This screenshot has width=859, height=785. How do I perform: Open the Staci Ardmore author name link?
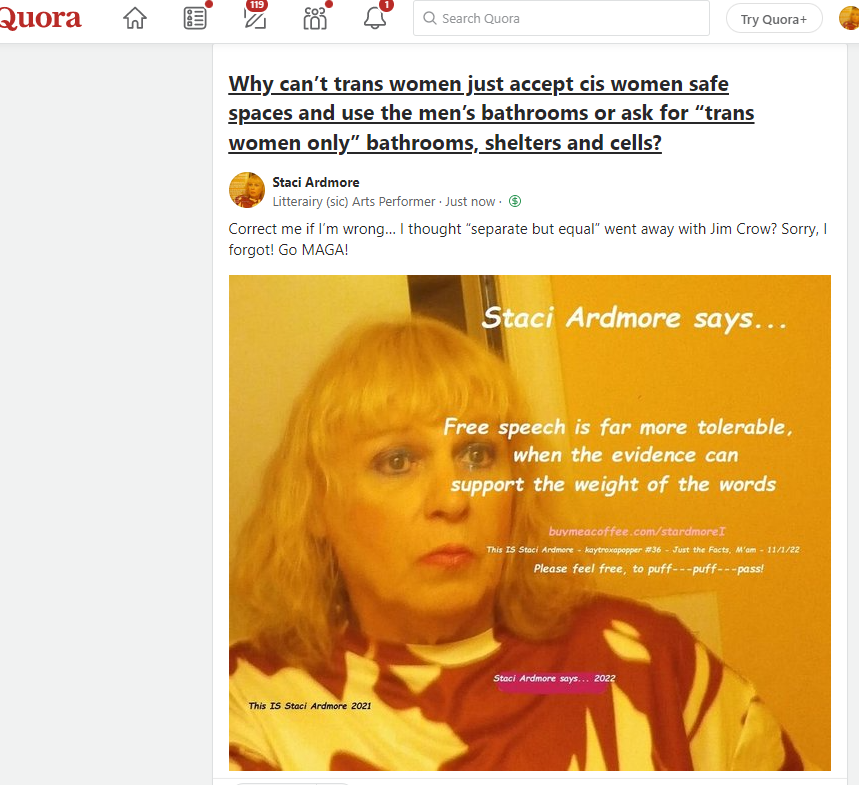(x=316, y=182)
